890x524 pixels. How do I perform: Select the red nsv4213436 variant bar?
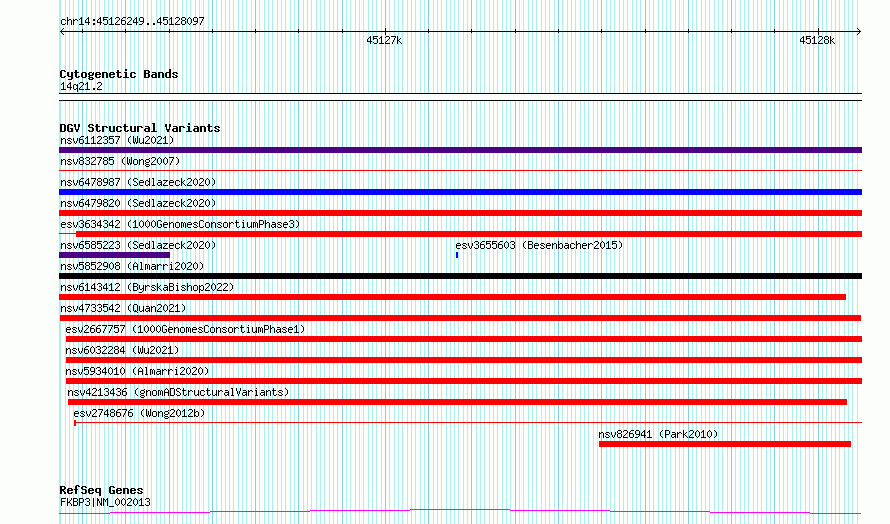[x=457, y=402]
